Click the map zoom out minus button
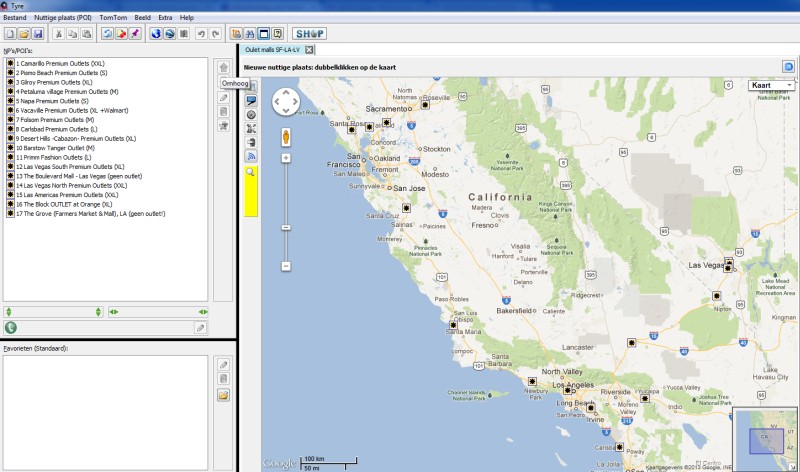800x472 pixels. 286,266
